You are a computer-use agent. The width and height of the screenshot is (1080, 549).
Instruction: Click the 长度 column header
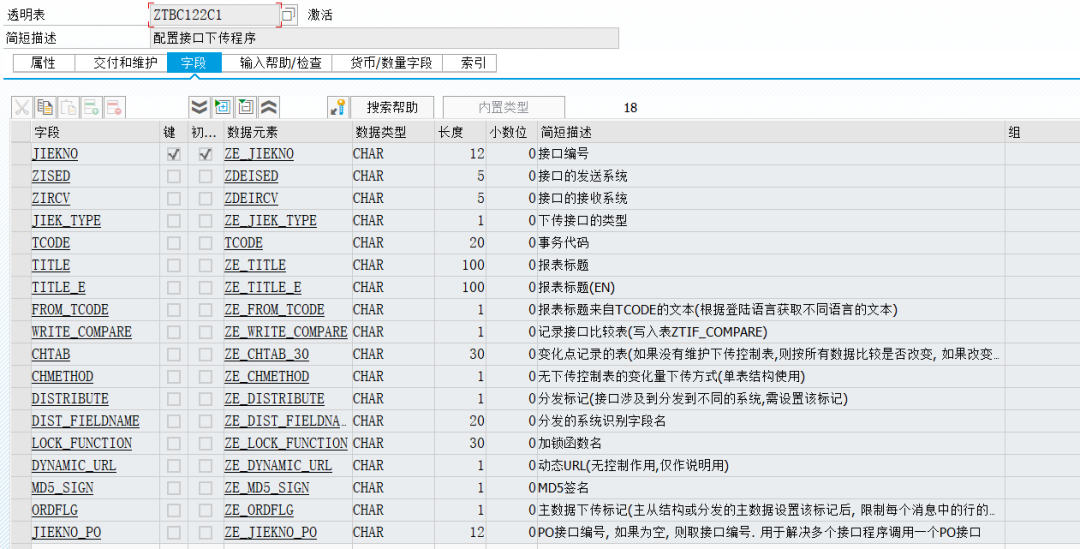coord(460,132)
